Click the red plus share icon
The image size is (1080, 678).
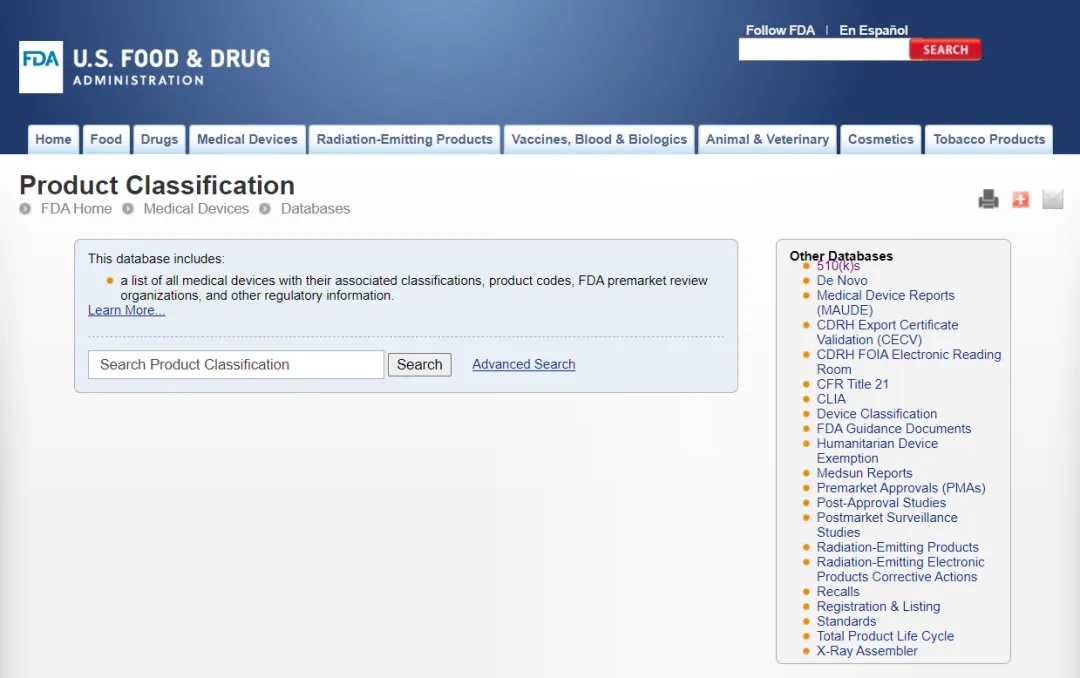(1020, 199)
